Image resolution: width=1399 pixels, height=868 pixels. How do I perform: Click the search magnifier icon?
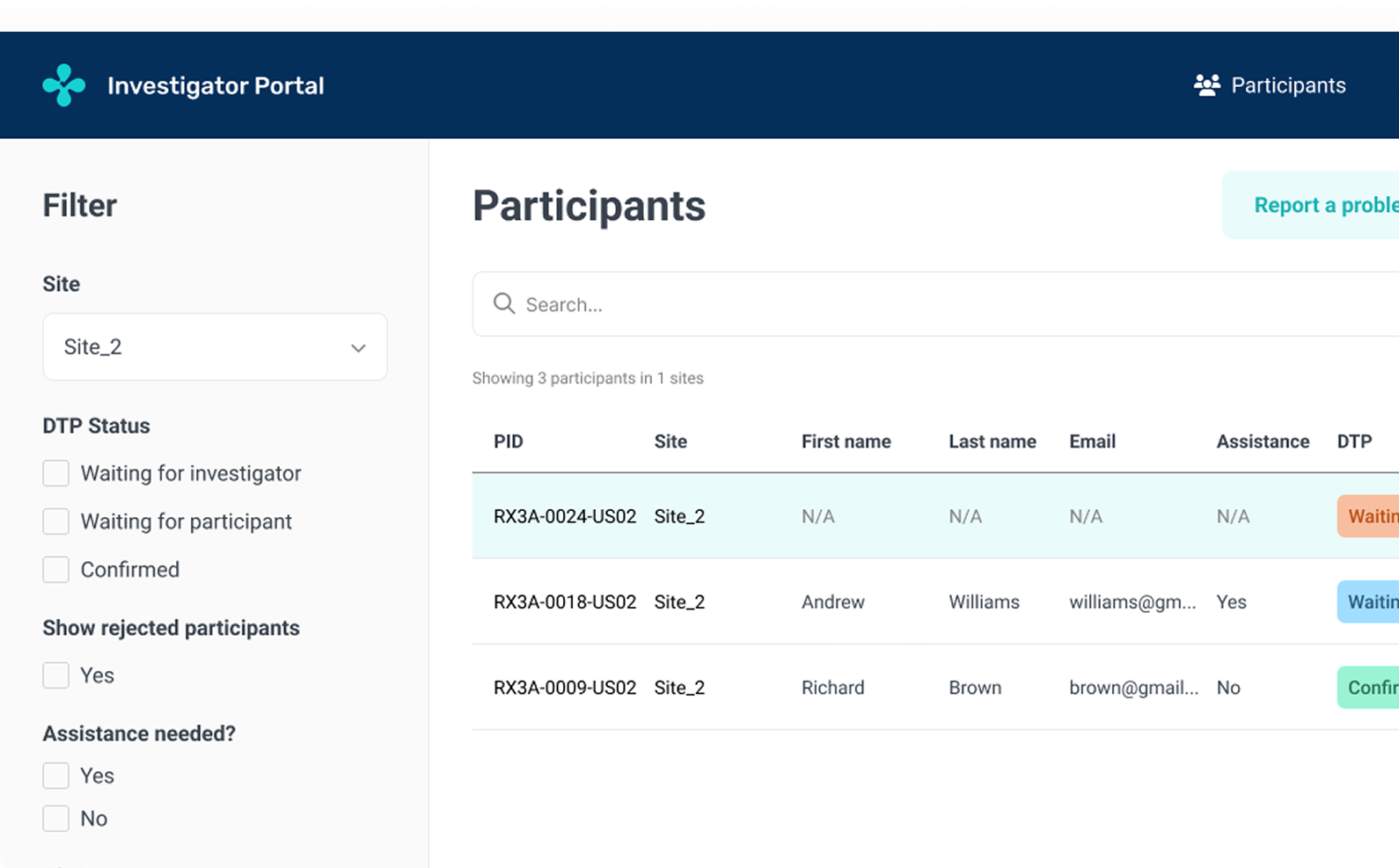point(504,303)
